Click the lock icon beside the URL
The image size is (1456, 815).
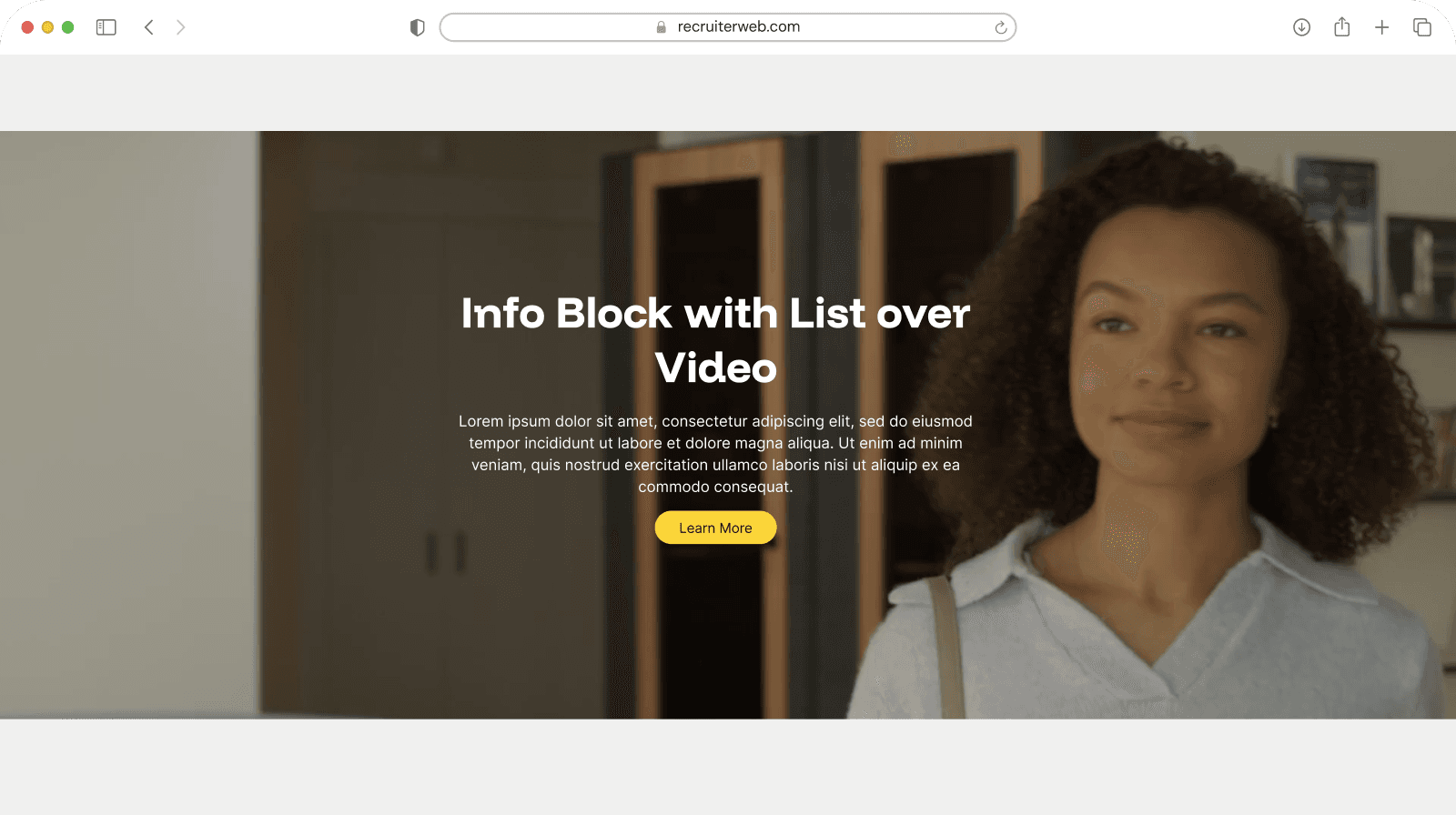click(x=662, y=27)
